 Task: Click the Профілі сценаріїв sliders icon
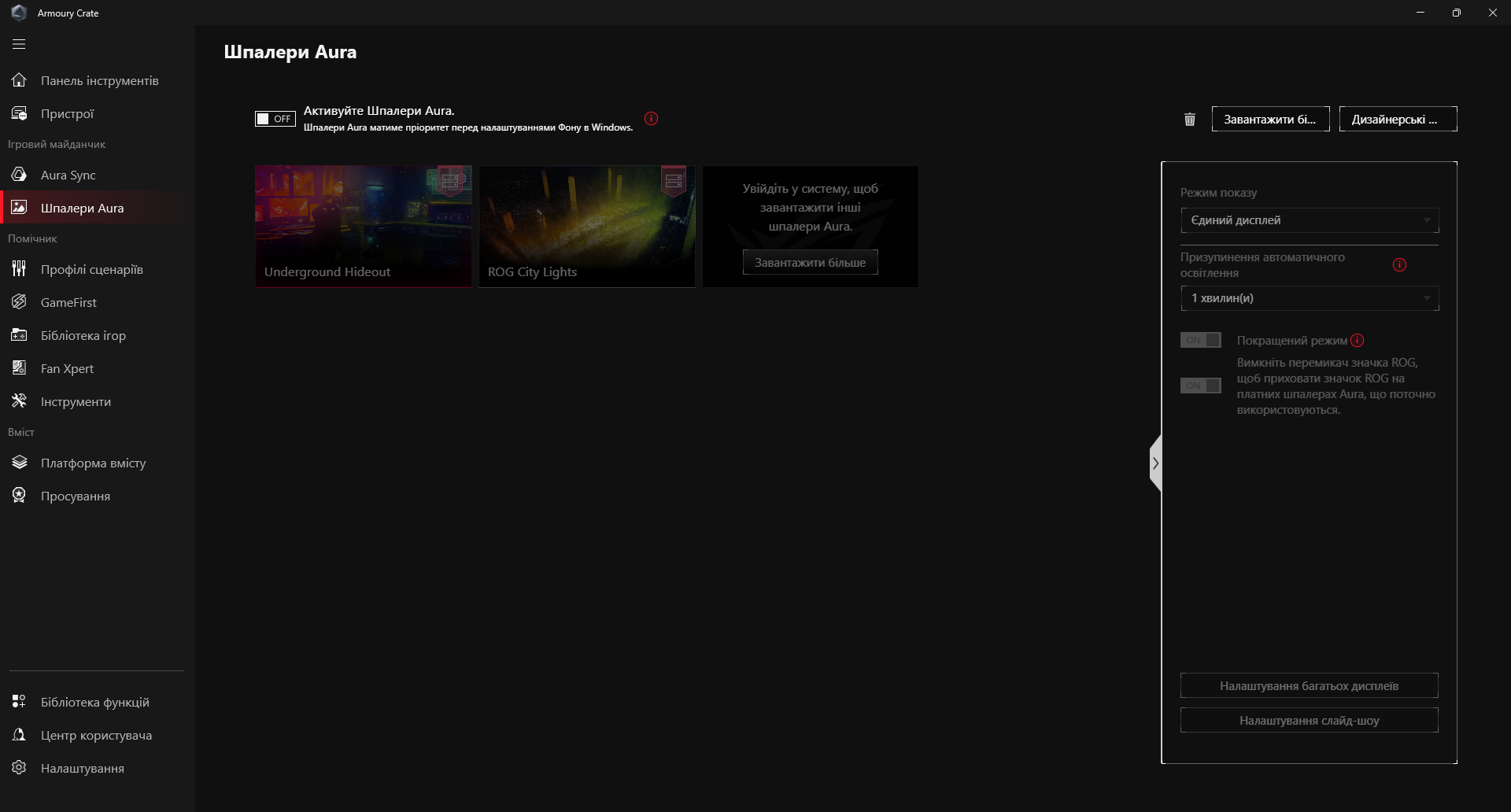click(19, 269)
